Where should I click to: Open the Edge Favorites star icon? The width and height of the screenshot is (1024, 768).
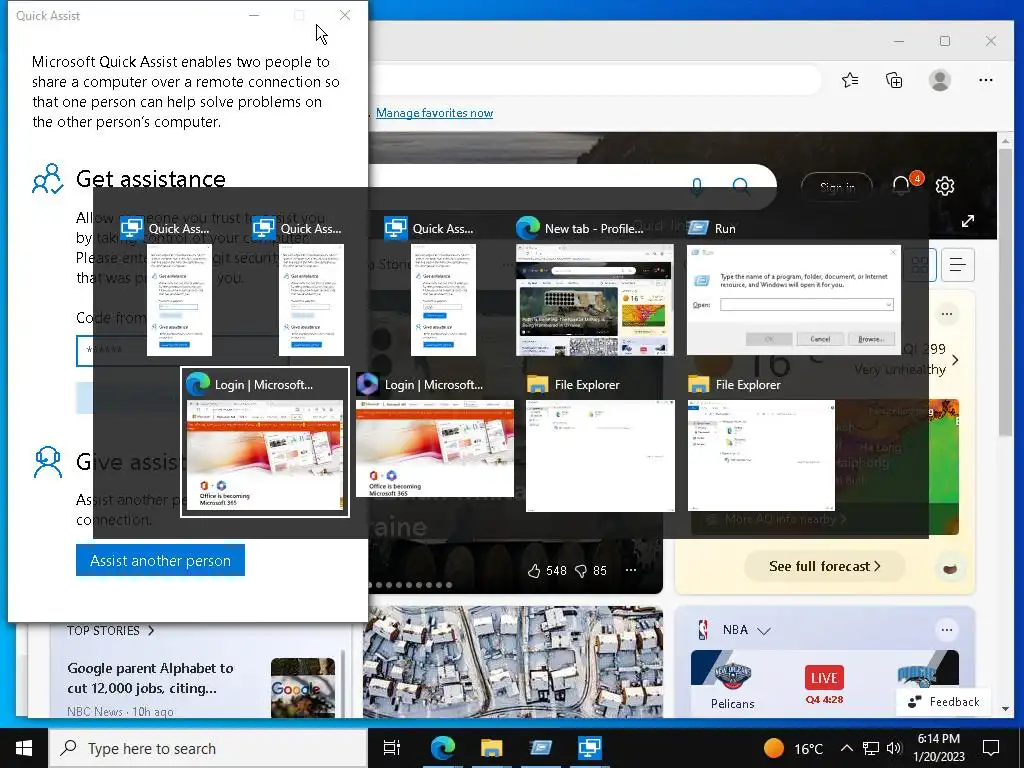click(850, 80)
